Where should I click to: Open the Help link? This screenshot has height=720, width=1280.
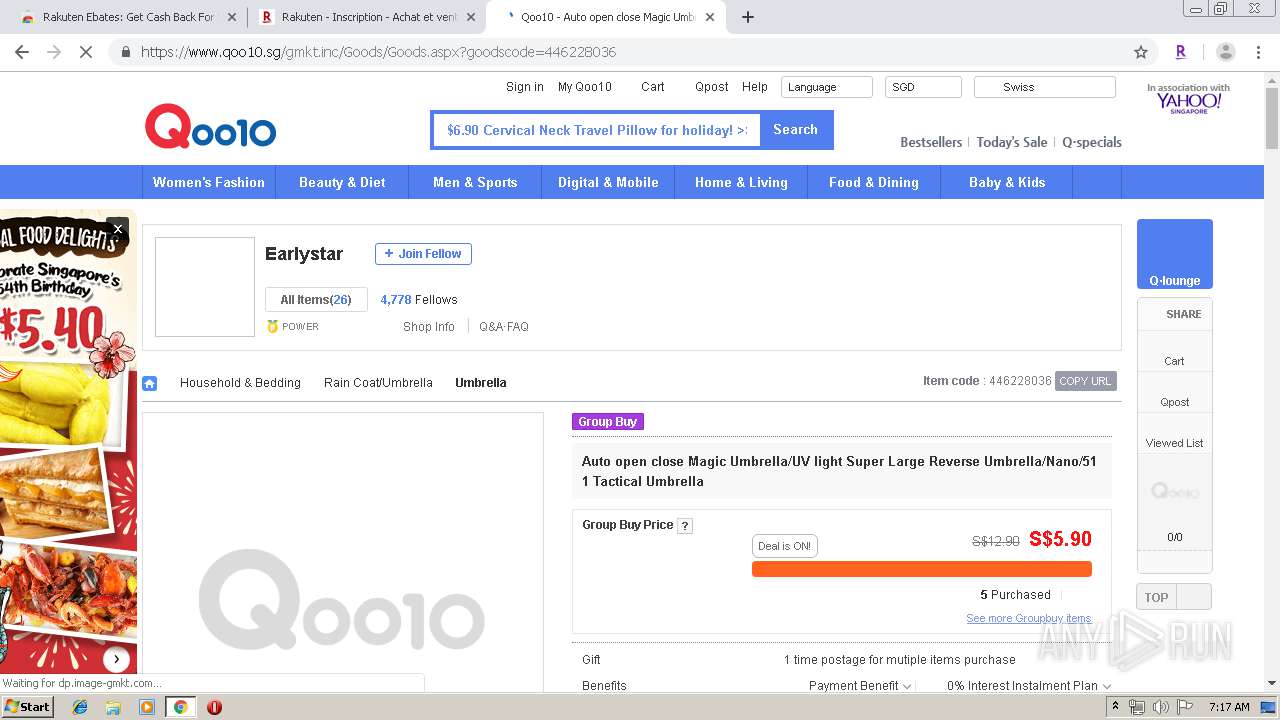coord(755,87)
